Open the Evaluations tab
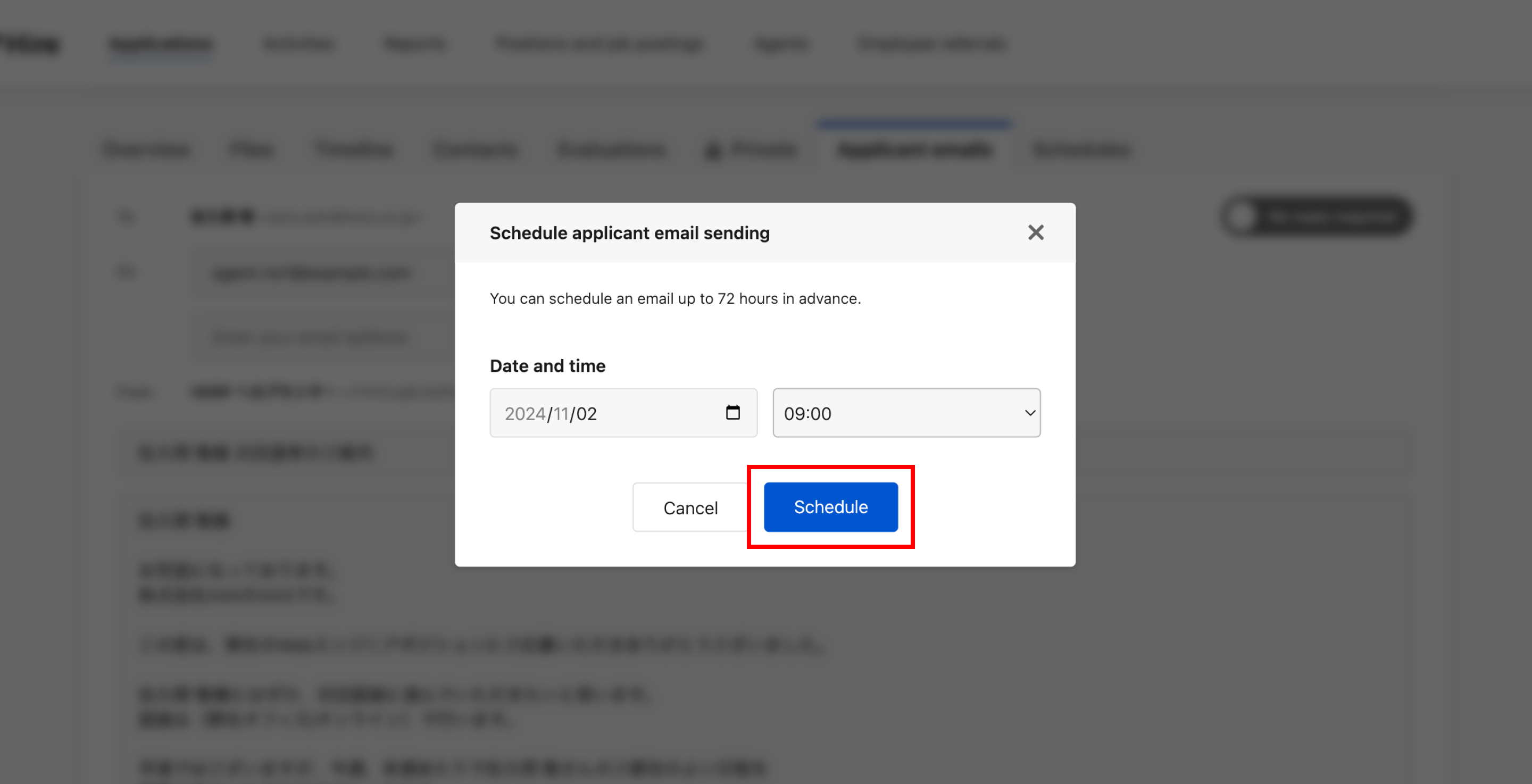Image resolution: width=1532 pixels, height=784 pixels. 611,149
